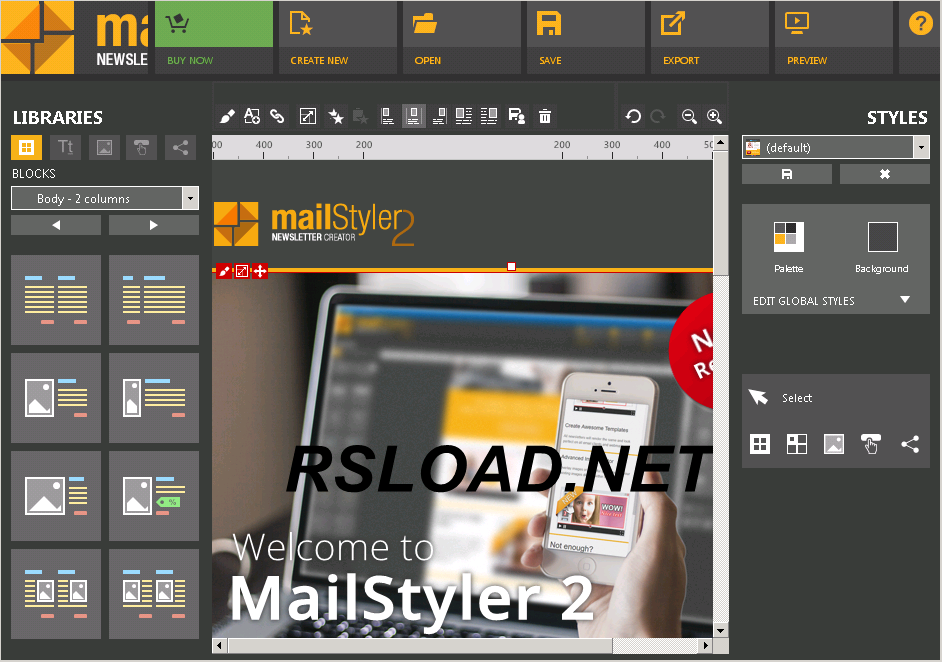Click the paint brush styling tool
The width and height of the screenshot is (942, 662).
pyautogui.click(x=227, y=115)
